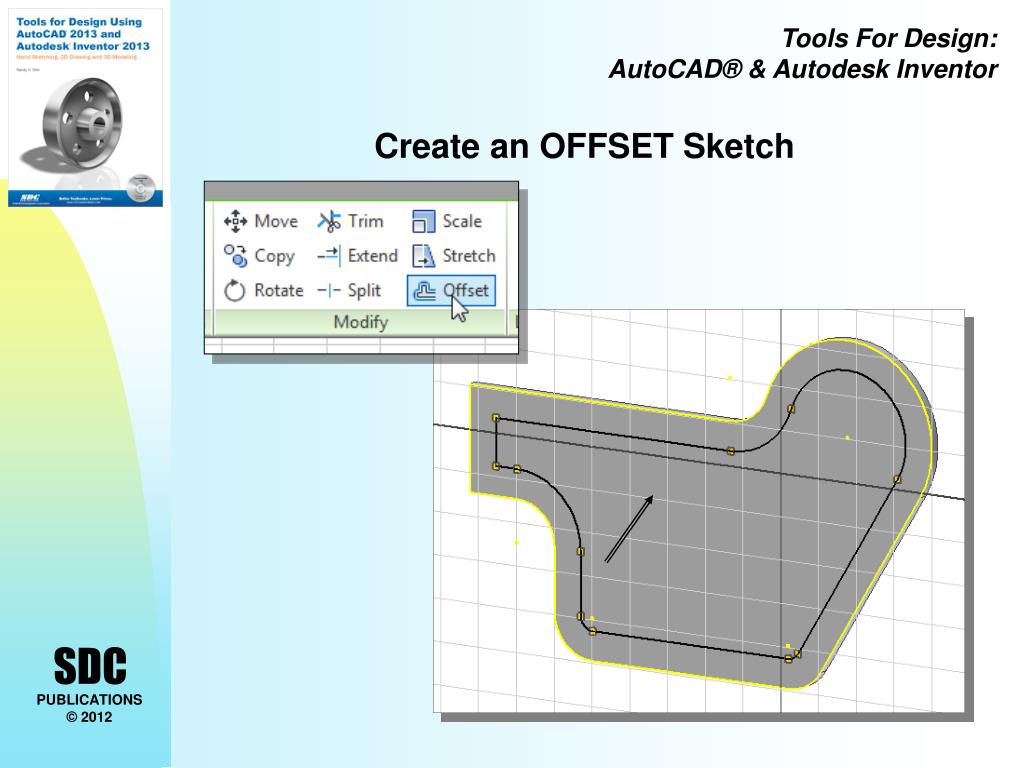Select the Split tool icon

pos(328,291)
